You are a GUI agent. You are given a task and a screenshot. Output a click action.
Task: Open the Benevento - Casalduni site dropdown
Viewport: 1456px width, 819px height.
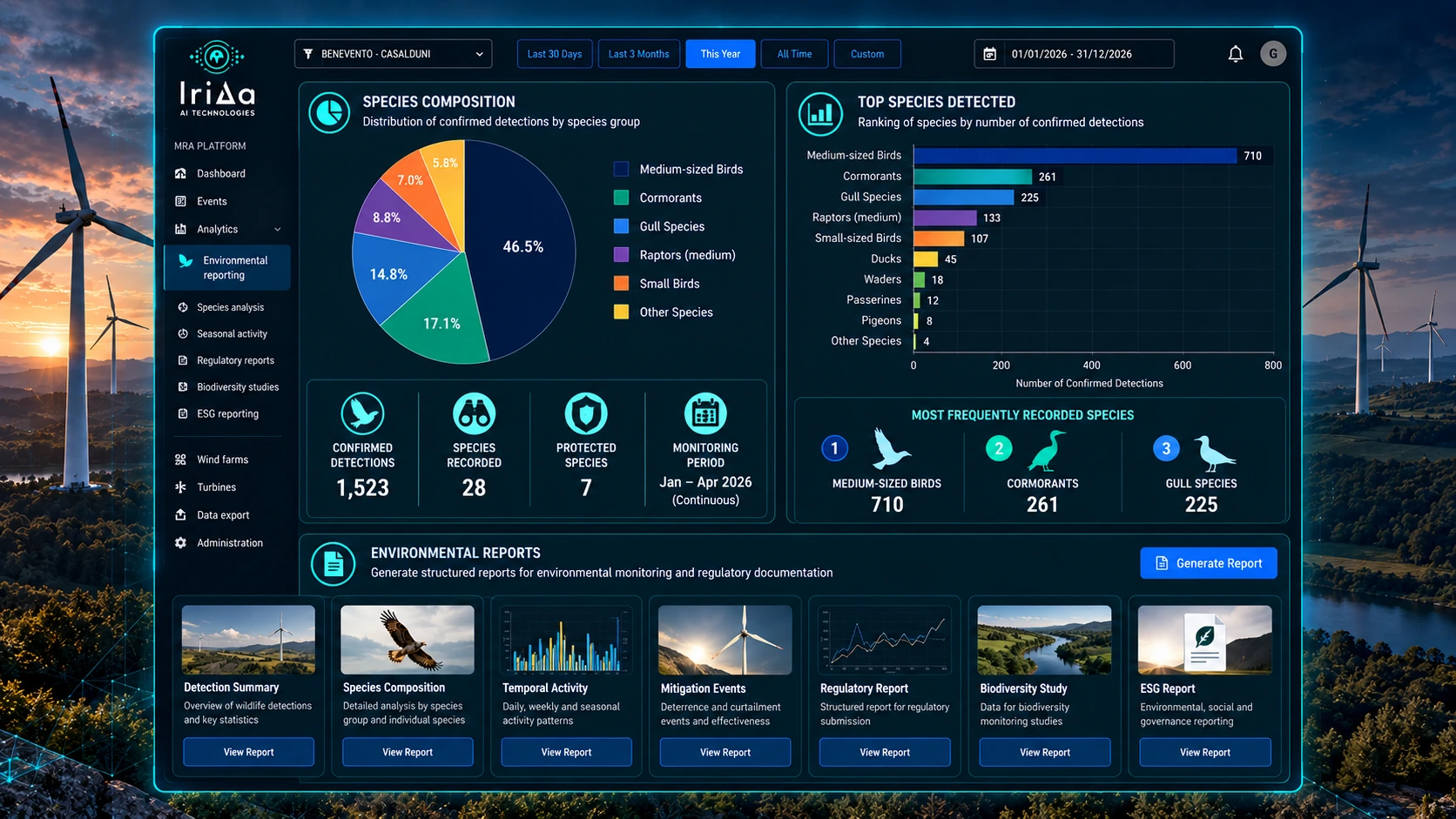click(393, 54)
